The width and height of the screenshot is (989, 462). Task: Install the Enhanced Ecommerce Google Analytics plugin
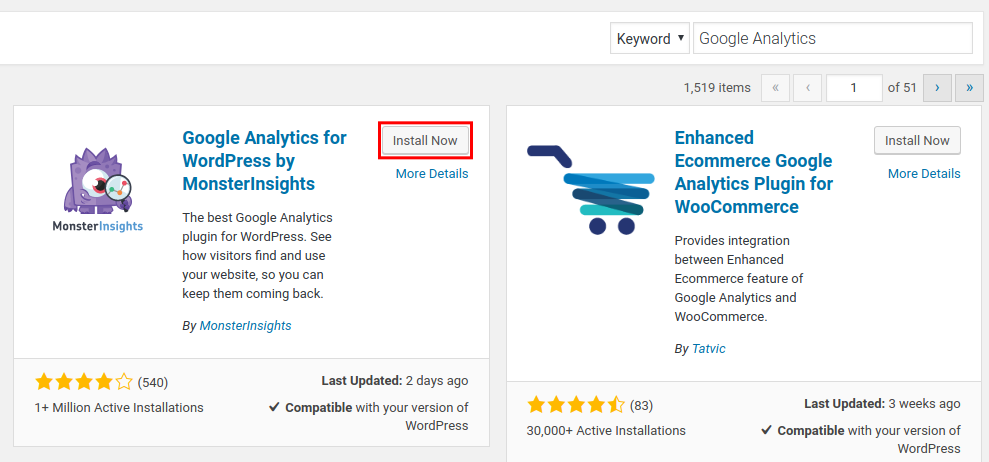point(917,141)
